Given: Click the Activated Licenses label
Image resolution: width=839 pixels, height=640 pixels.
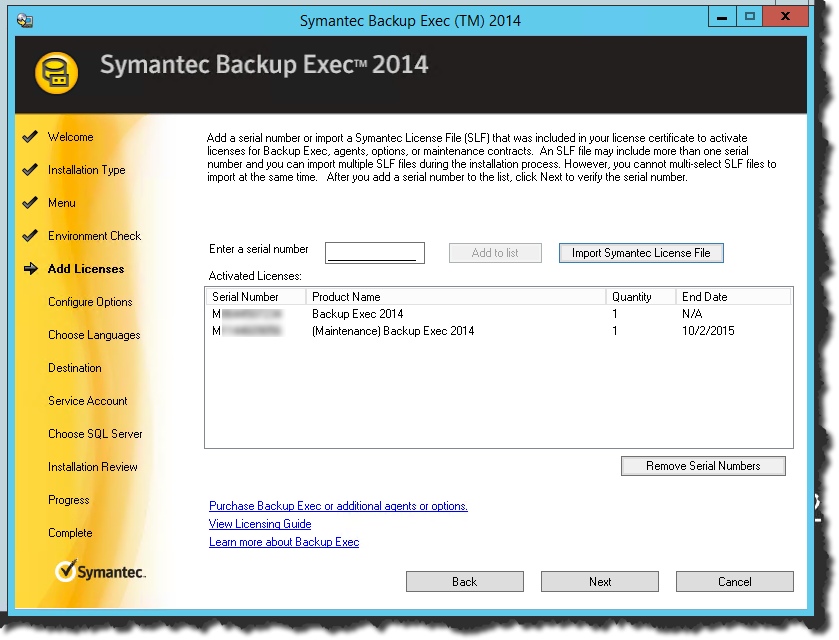Looking at the screenshot, I should (x=255, y=276).
